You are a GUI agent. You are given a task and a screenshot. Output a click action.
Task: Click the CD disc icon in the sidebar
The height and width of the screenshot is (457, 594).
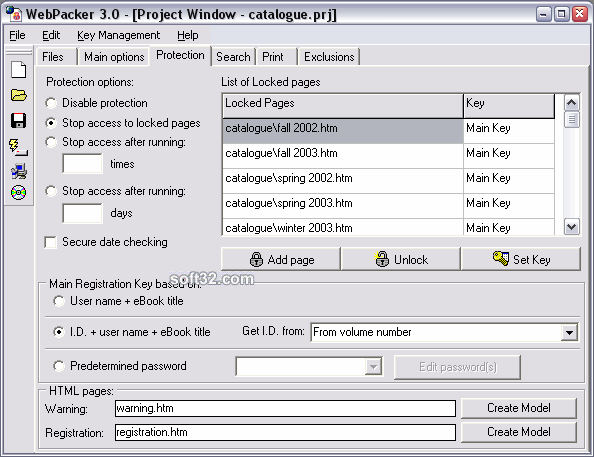19,193
